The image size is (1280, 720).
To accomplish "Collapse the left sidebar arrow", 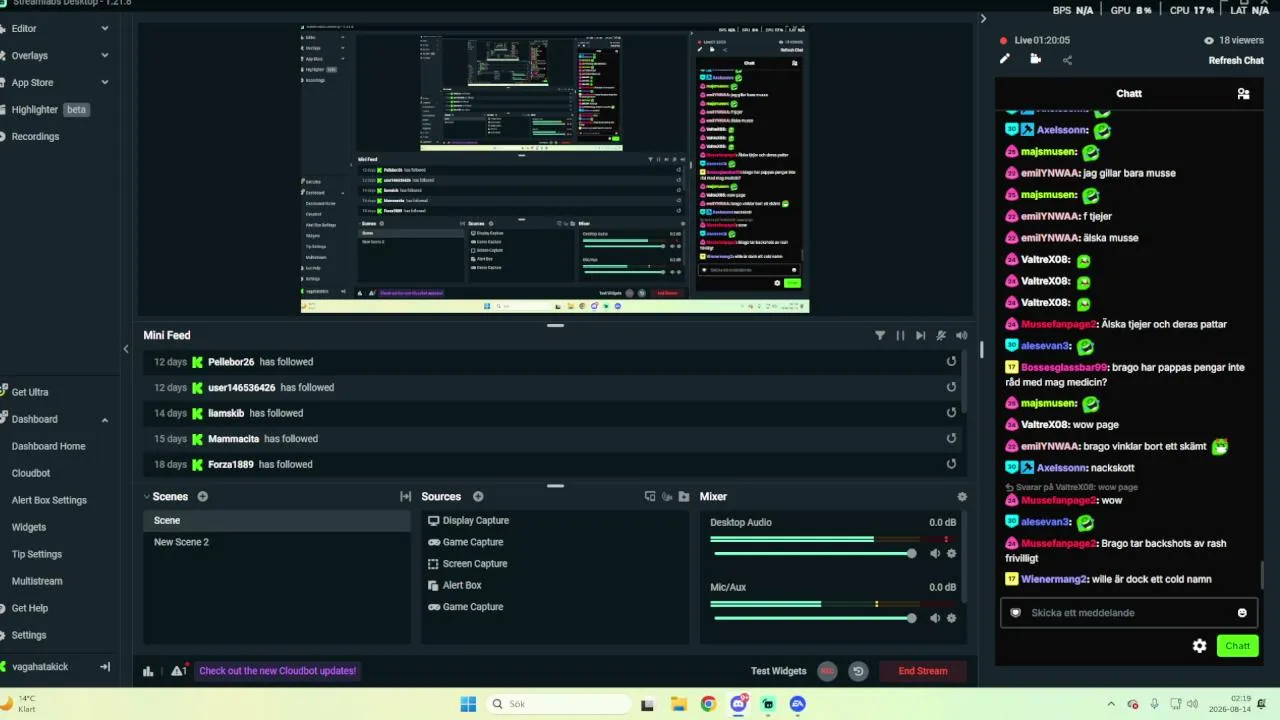I will coord(126,349).
